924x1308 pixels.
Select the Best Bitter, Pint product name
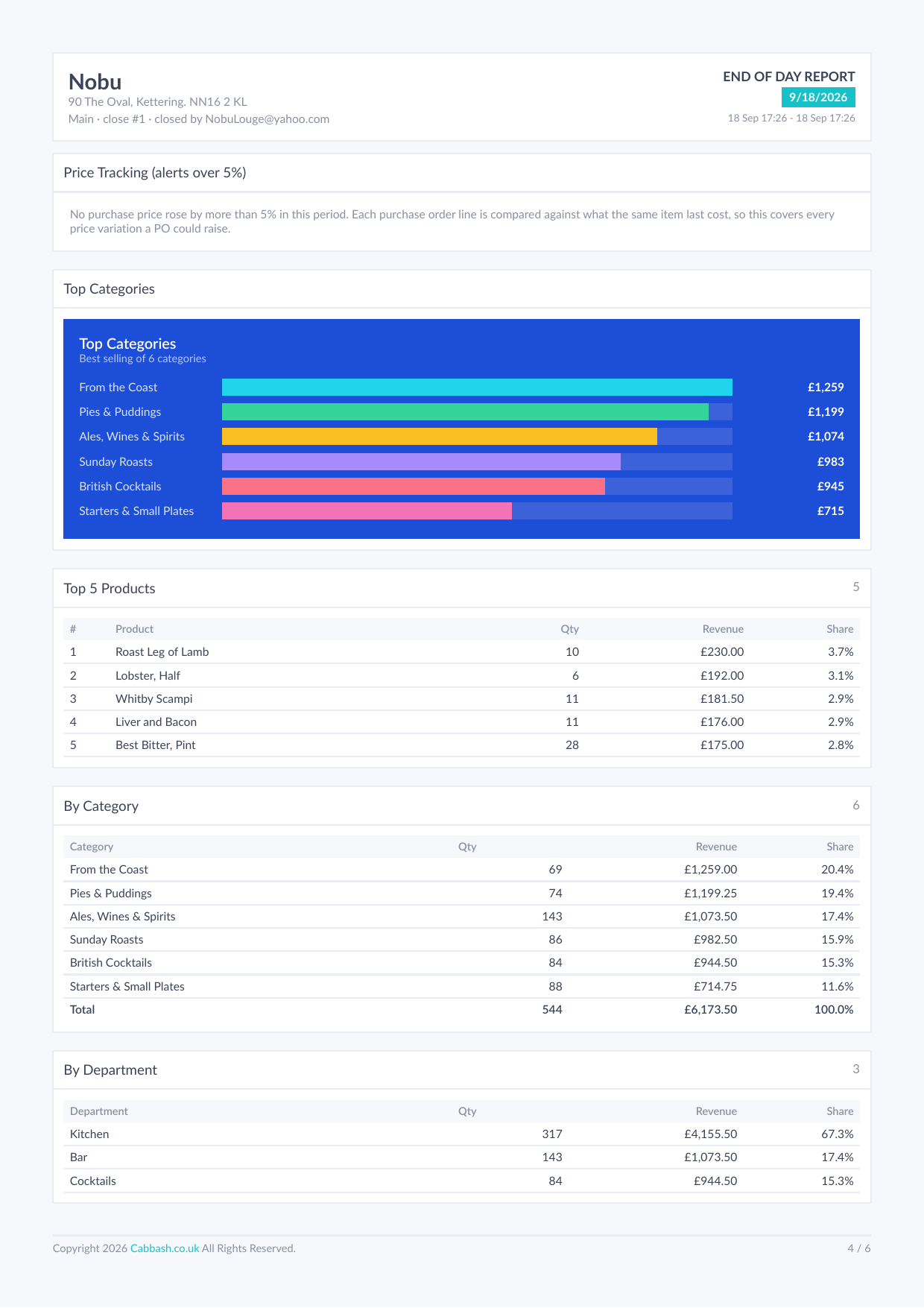(x=156, y=745)
